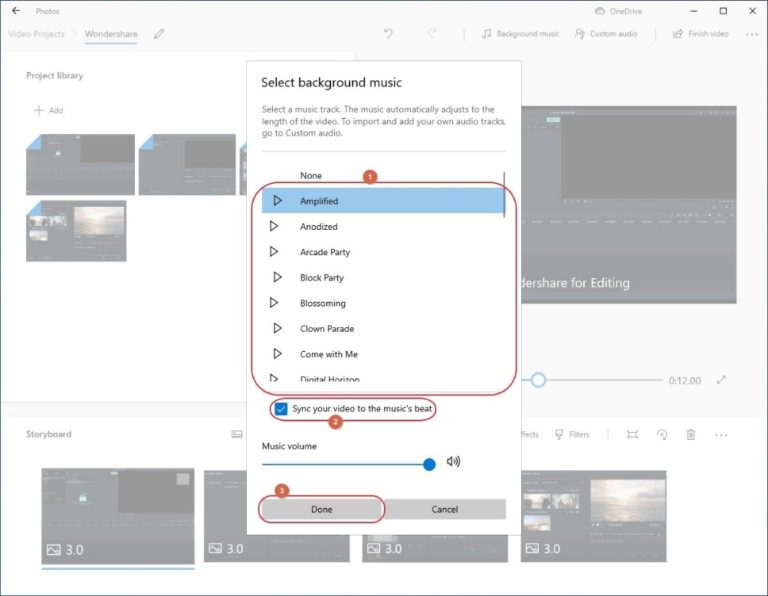Toggle checkbox on first storyboard clip
The image size is (768, 596).
pos(183,478)
